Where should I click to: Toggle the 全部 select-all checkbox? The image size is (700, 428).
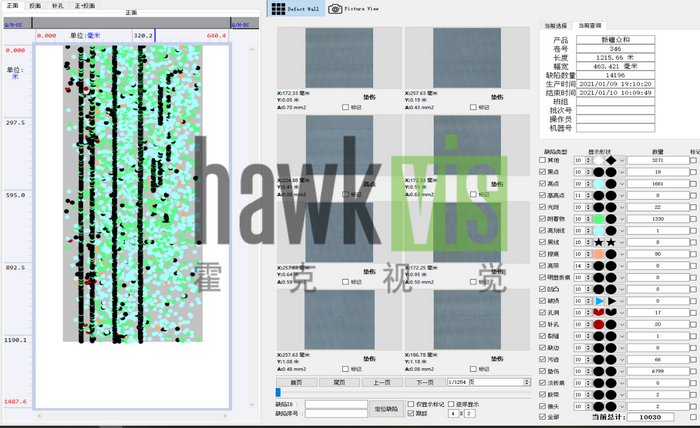click(x=542, y=417)
